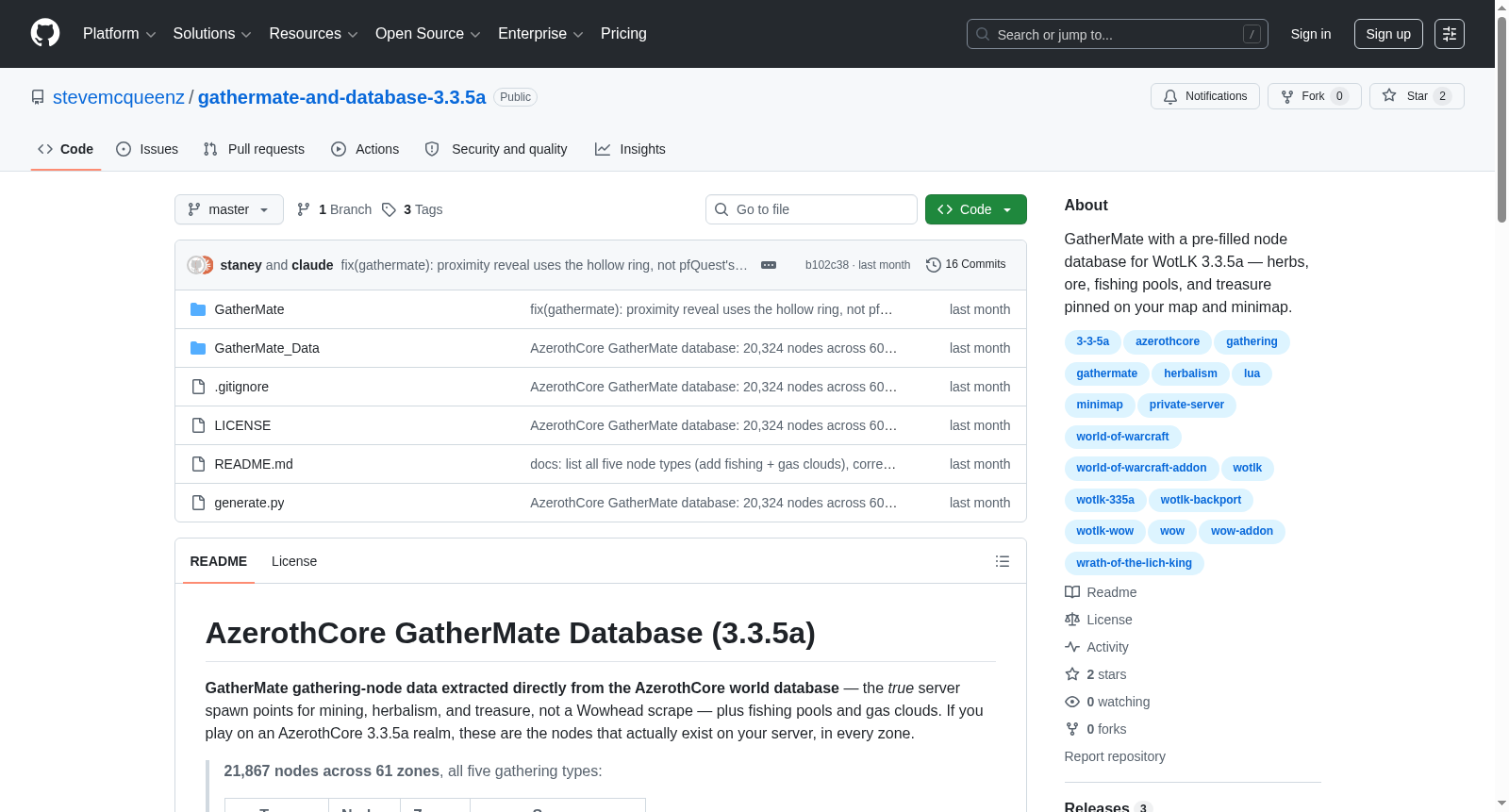Open the Security and quality tab

496,149
